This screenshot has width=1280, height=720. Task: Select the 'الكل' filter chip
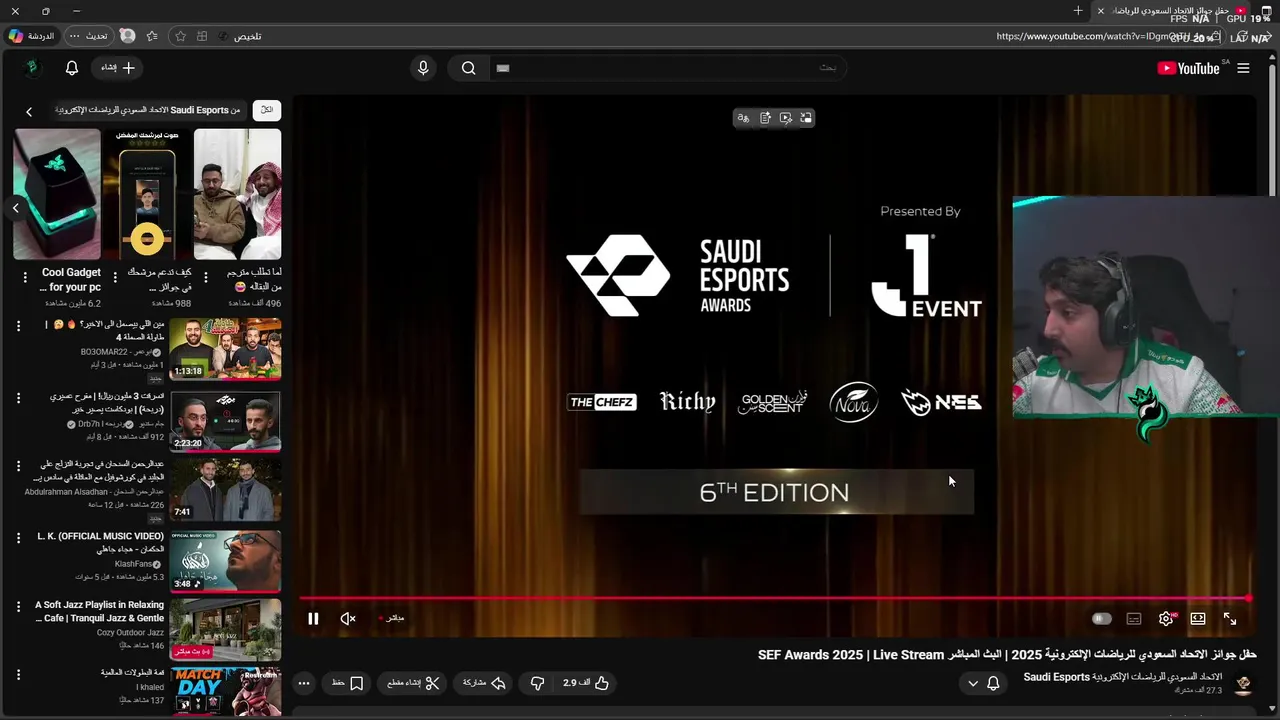pos(266,110)
